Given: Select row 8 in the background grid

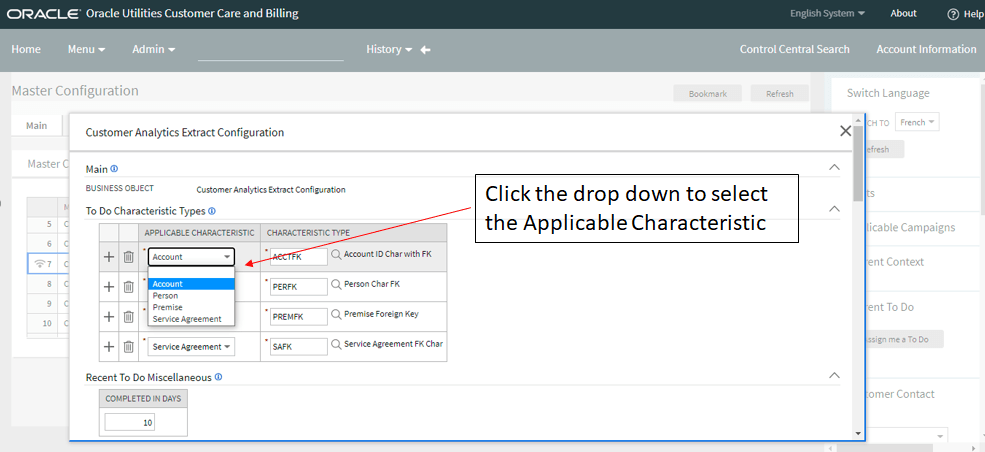Looking at the screenshot, I should 48,284.
